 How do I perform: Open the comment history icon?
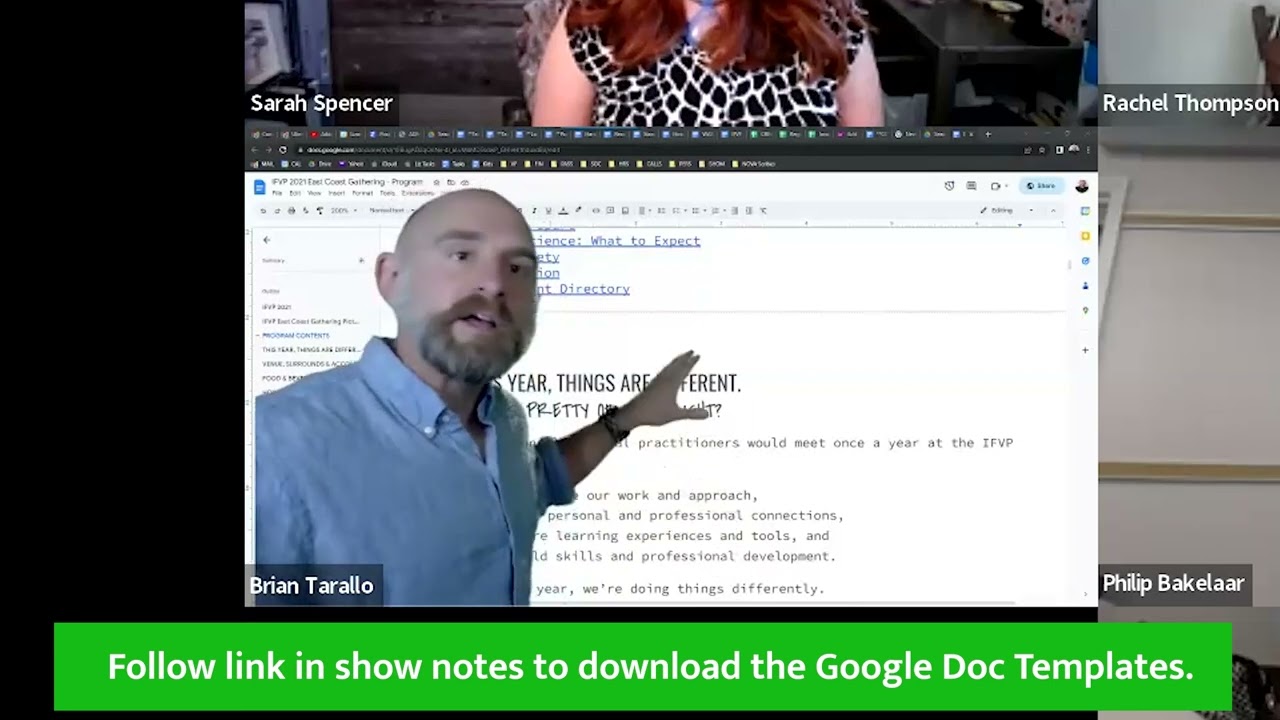[971, 186]
